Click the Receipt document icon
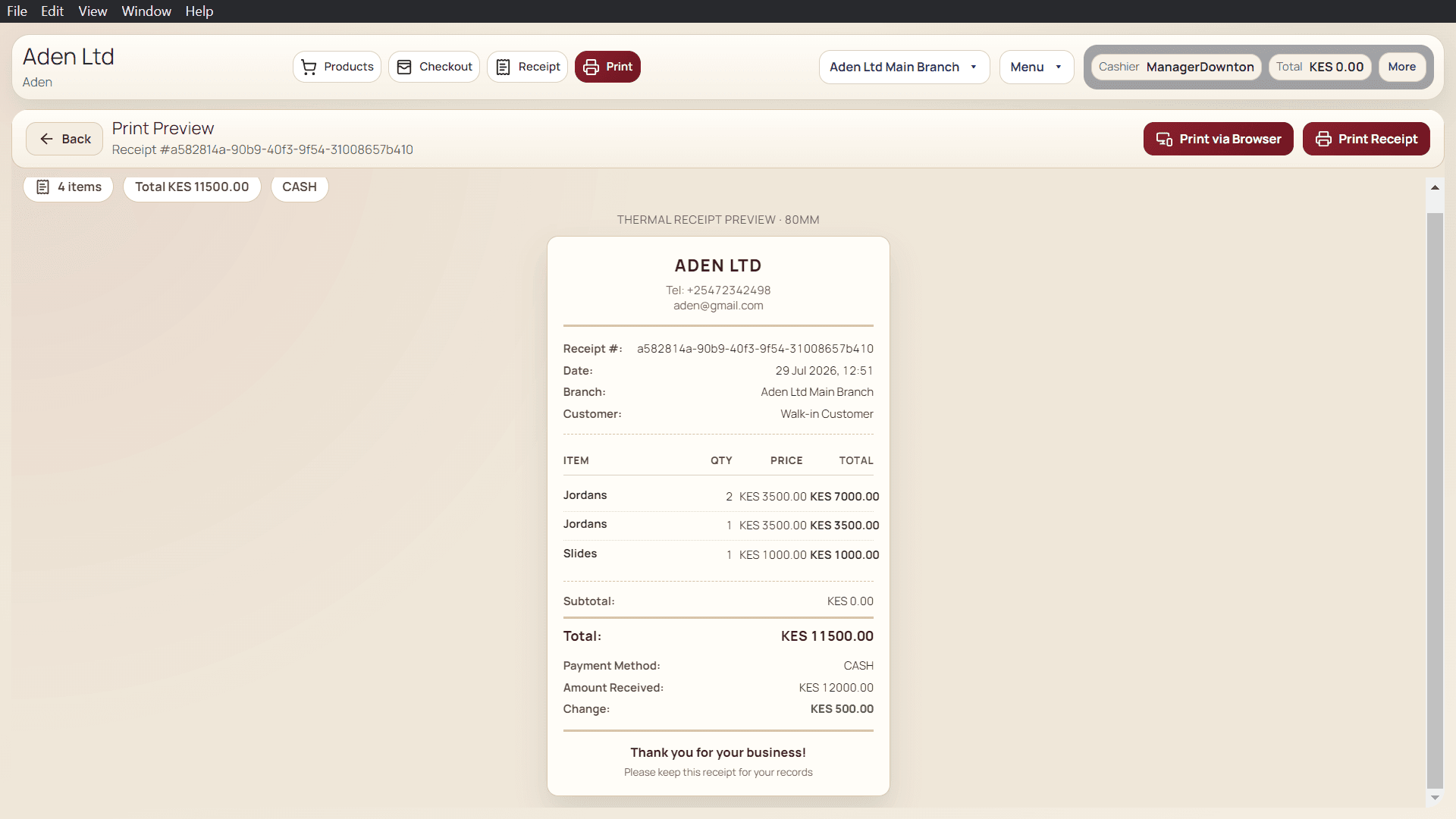Image resolution: width=1456 pixels, height=819 pixels. click(503, 67)
